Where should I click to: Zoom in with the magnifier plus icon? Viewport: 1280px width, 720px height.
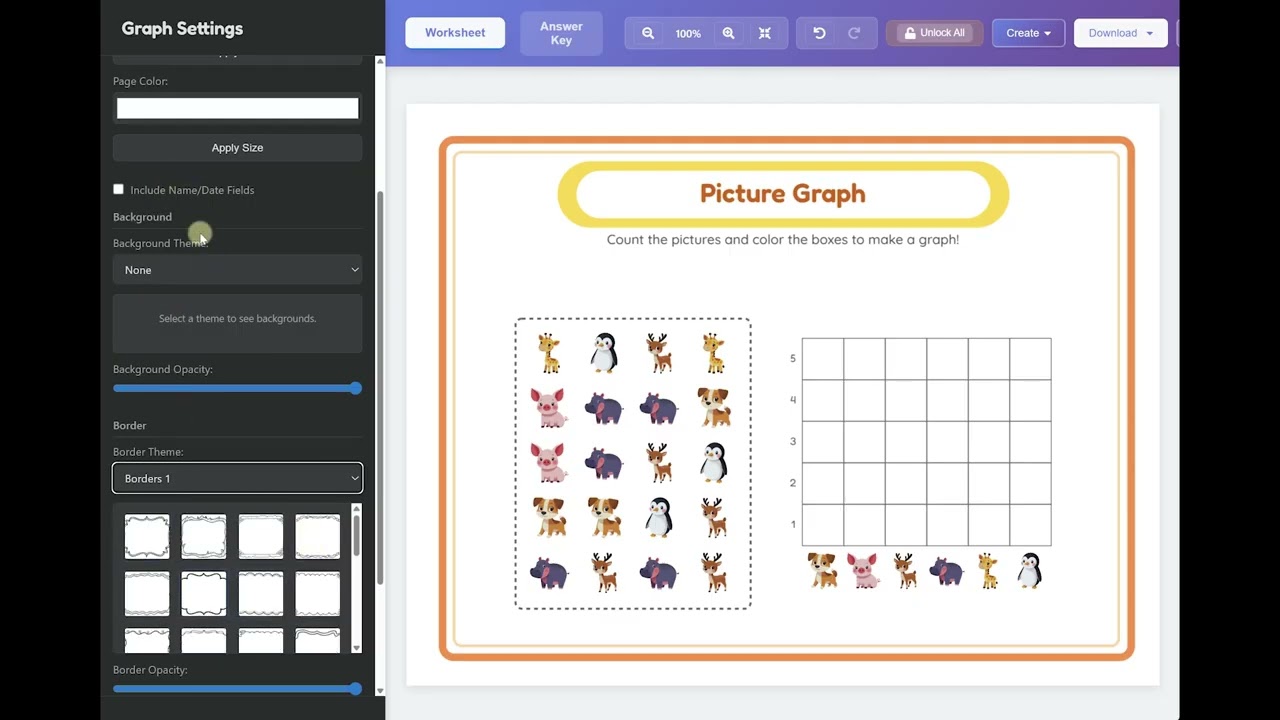coord(728,33)
